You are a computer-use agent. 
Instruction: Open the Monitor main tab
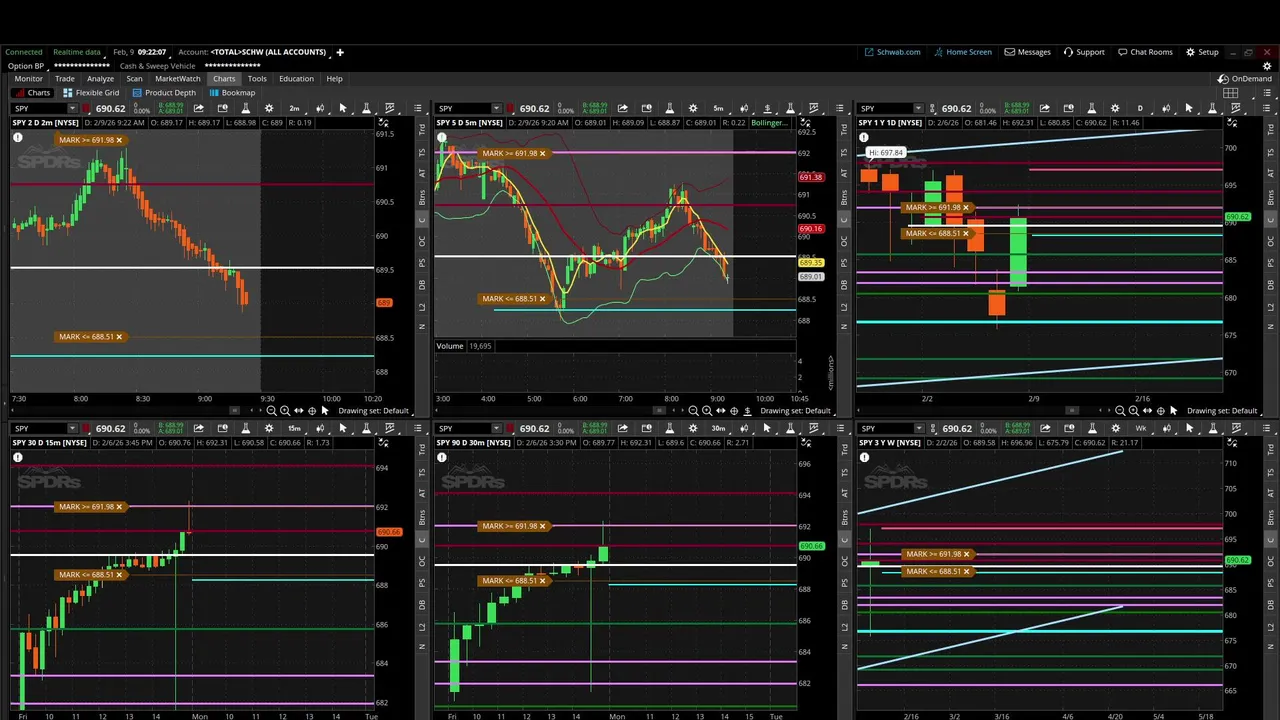(28, 79)
